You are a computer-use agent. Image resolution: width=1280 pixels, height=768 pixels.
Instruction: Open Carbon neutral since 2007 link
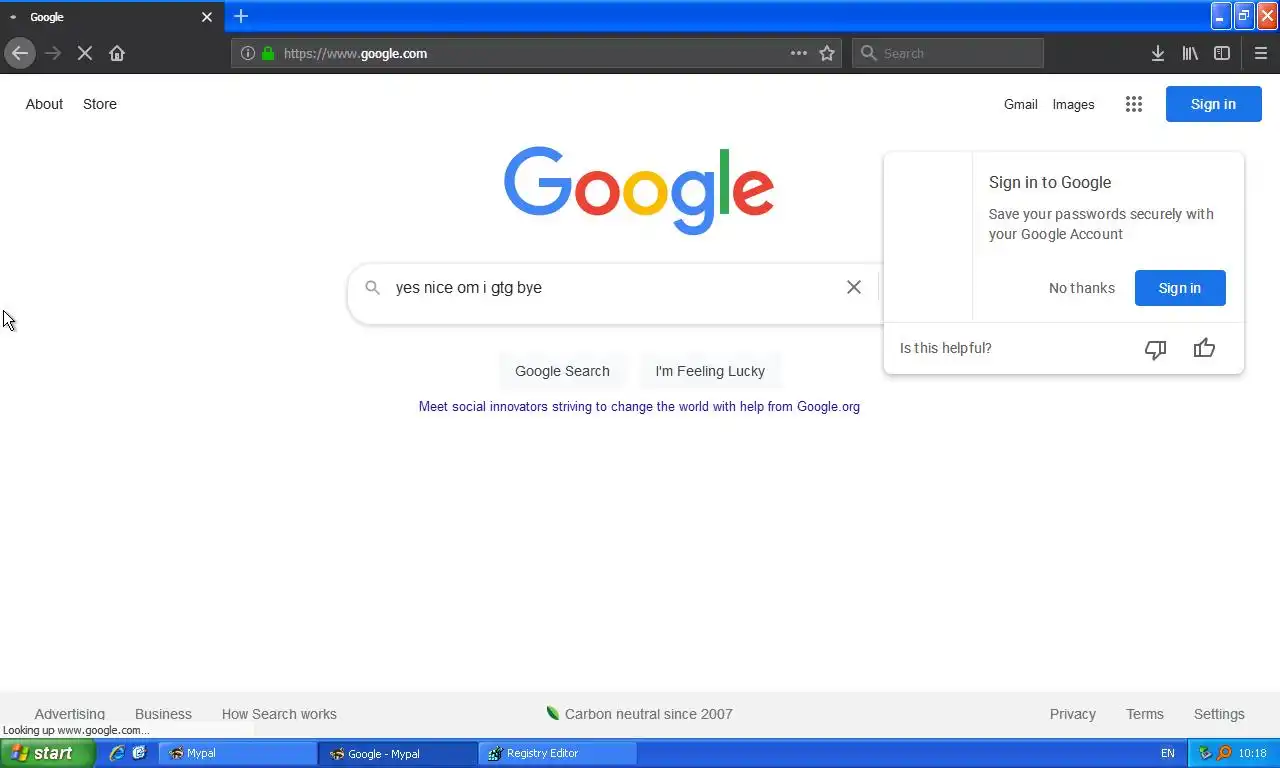pyautogui.click(x=649, y=714)
